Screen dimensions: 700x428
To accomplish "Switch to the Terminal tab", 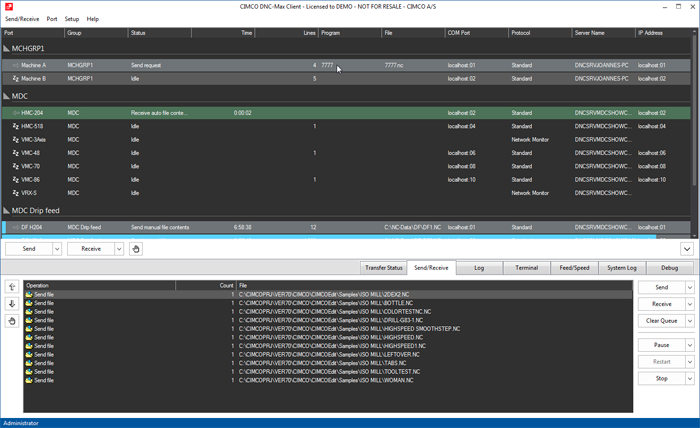I will coord(527,268).
